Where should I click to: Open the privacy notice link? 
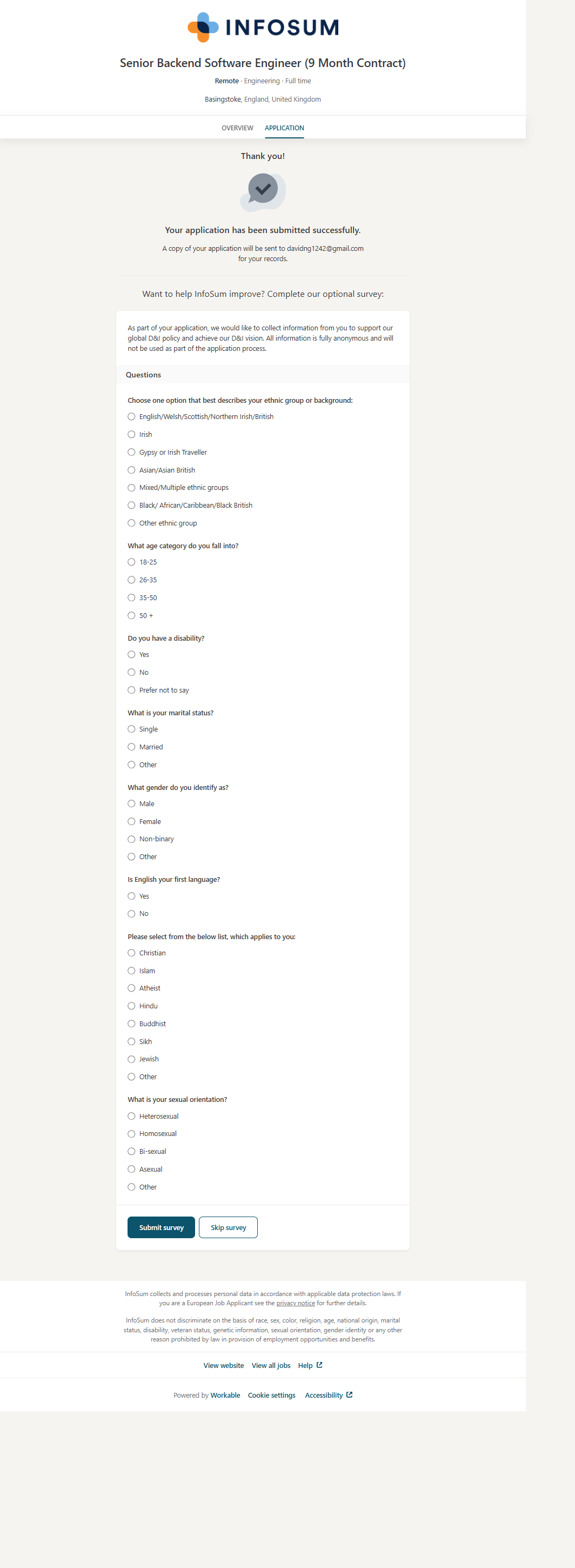pyautogui.click(x=296, y=1303)
